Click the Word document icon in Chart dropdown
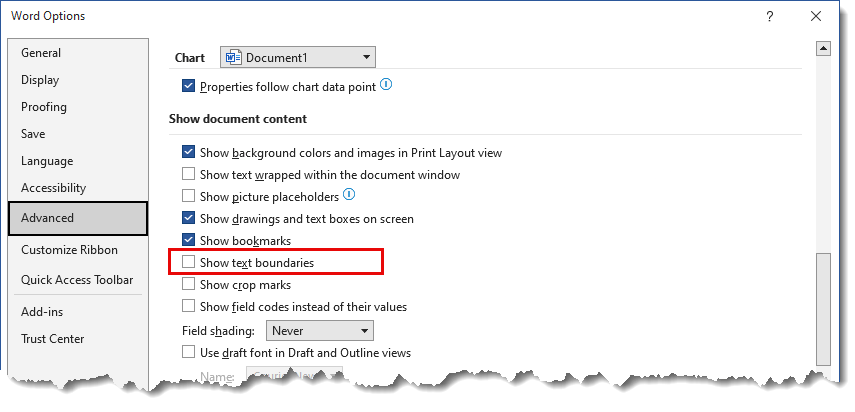Image resolution: width=855 pixels, height=412 pixels. click(x=233, y=57)
